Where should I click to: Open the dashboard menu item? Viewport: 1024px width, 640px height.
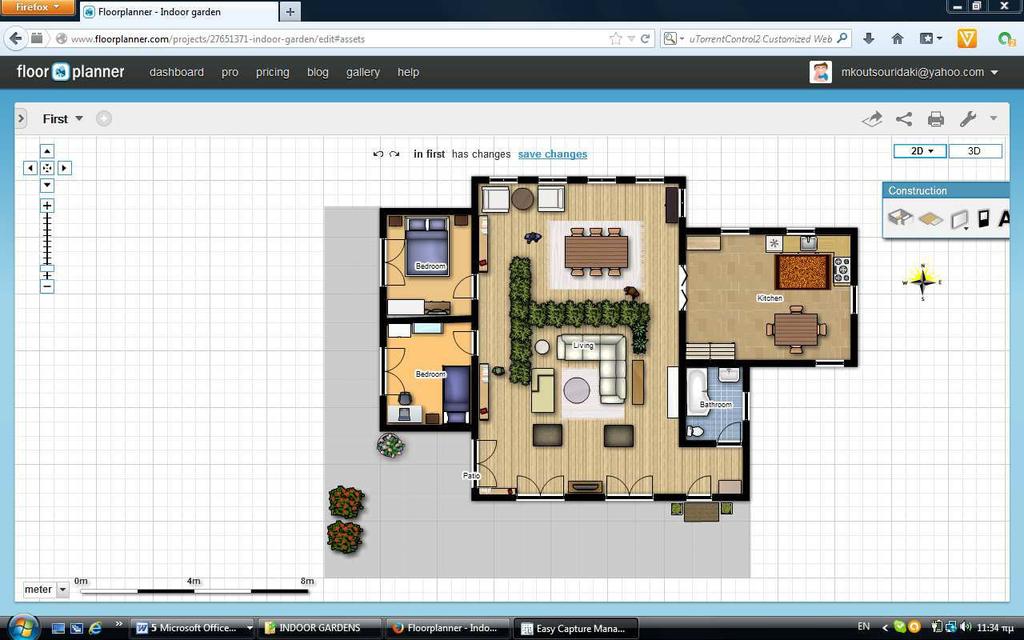176,72
